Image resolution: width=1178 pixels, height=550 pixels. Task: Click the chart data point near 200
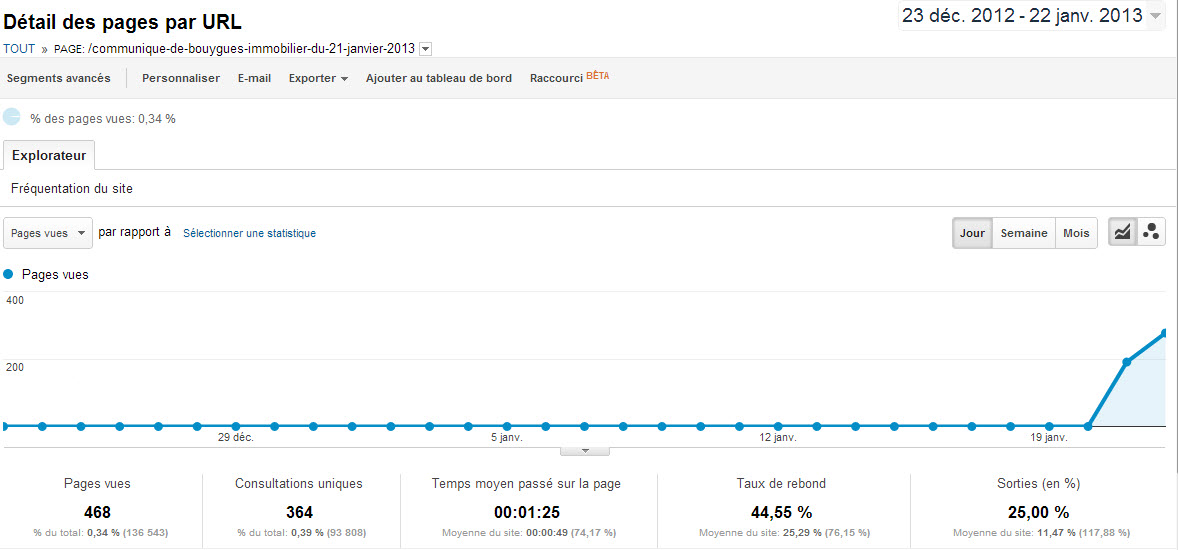pos(1126,362)
